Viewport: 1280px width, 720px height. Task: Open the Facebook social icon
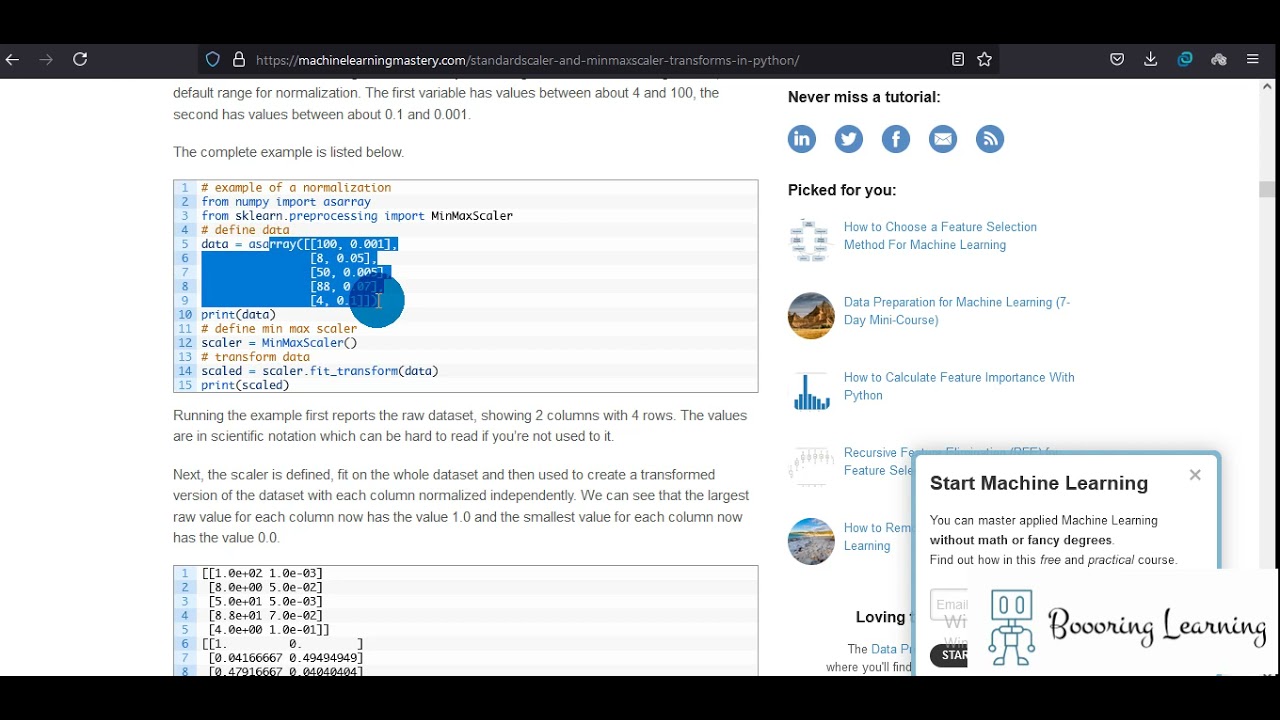pyautogui.click(x=896, y=139)
